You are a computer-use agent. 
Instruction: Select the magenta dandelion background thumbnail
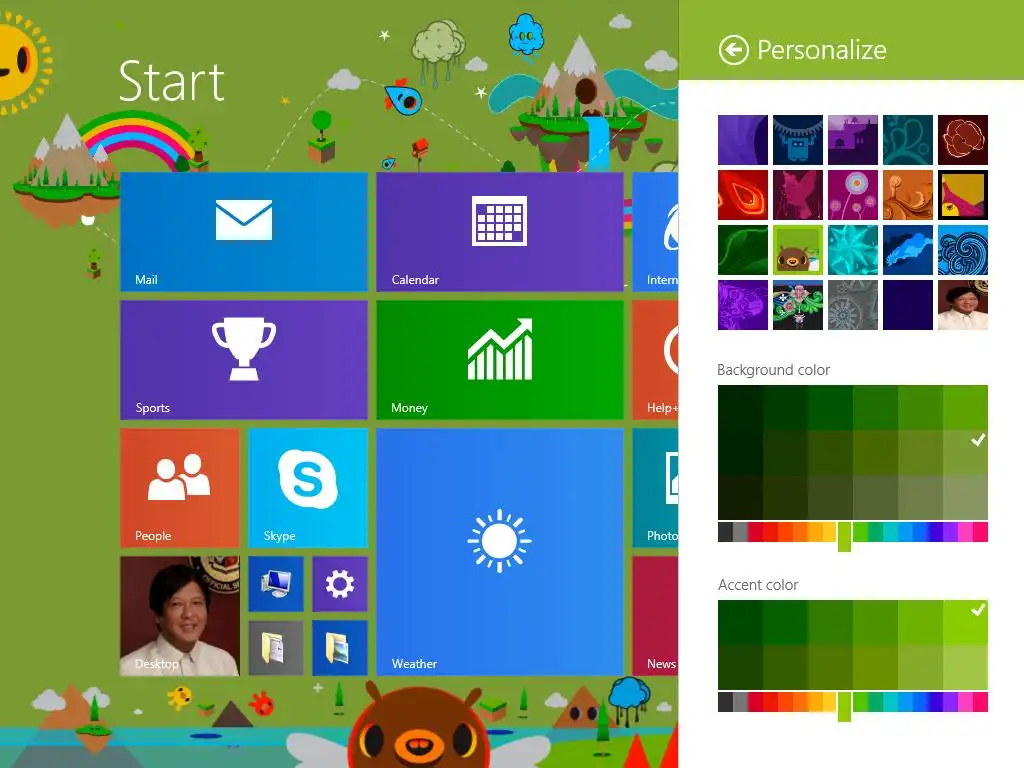tap(853, 195)
